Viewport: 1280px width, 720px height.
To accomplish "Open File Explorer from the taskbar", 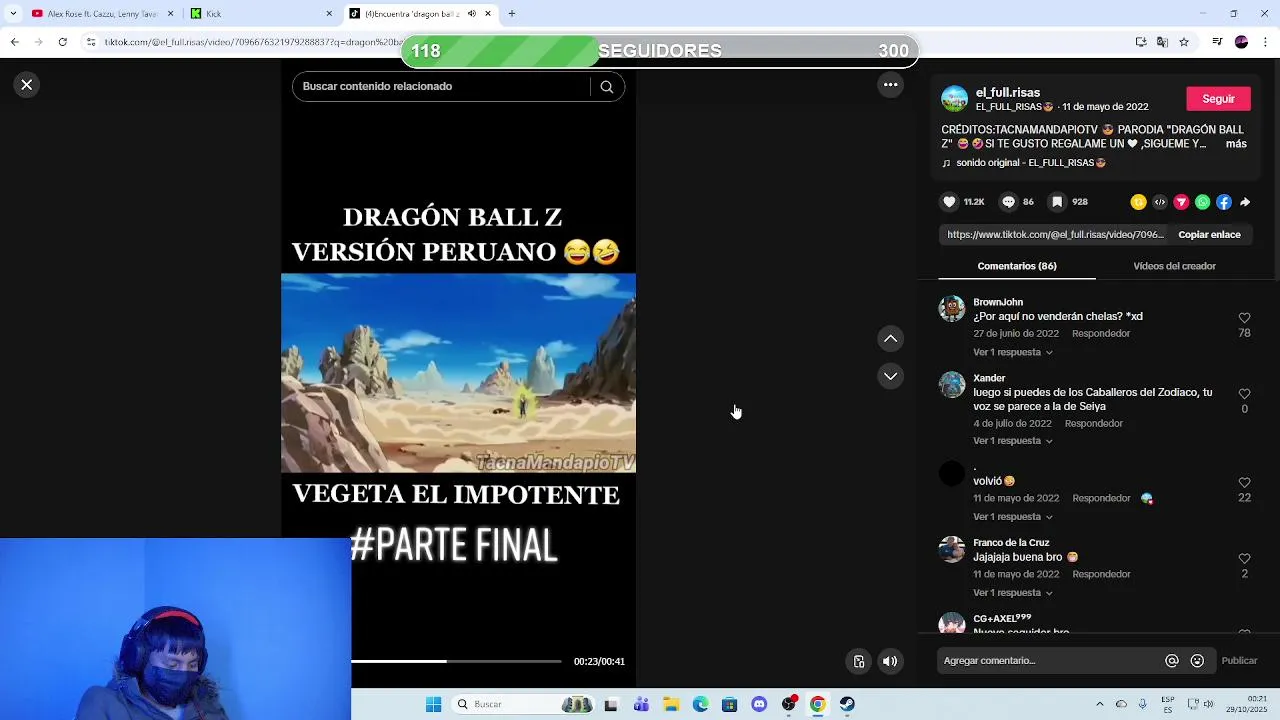I will (671, 704).
